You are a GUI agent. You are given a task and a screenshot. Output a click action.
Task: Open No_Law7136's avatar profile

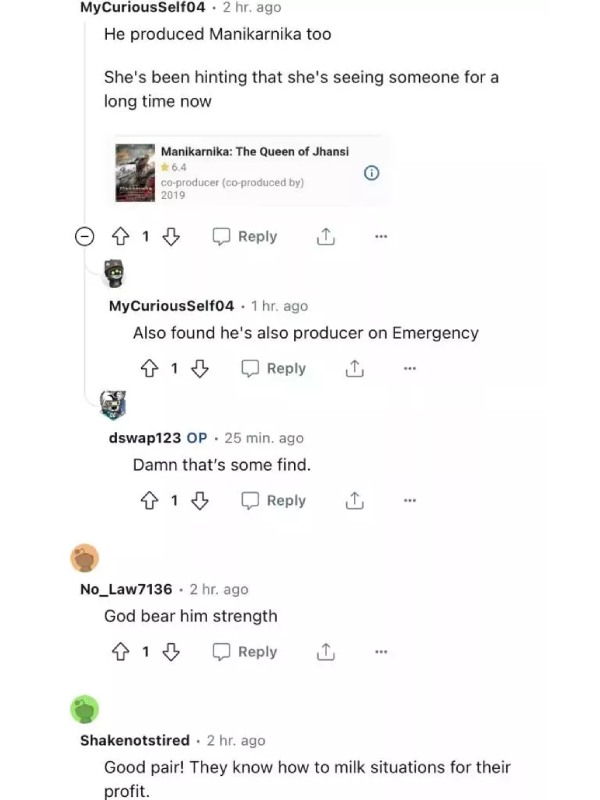point(85,558)
